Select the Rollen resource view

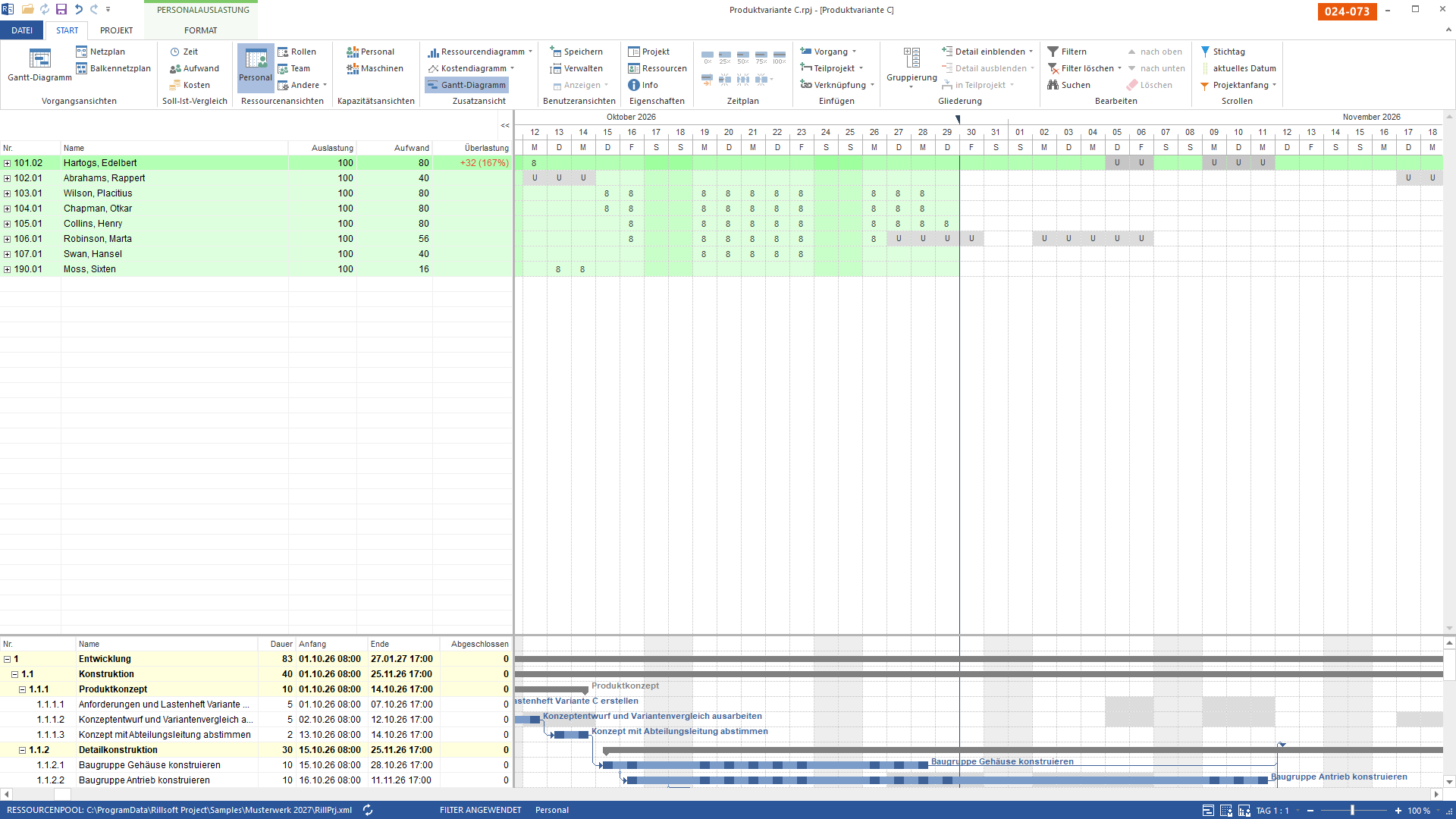point(297,52)
